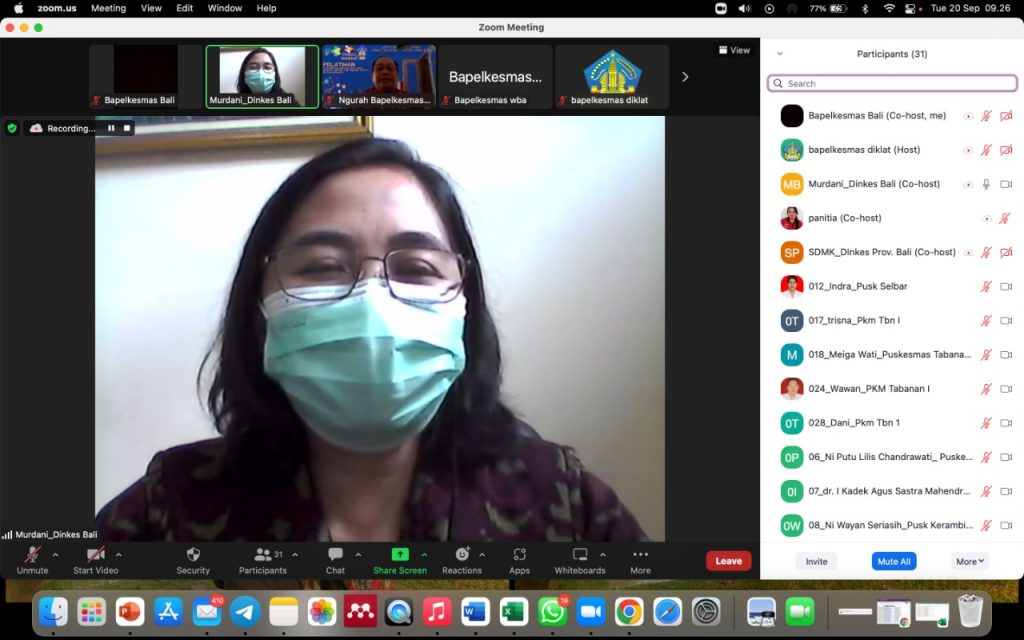Select Murdani_Dinkes Bali video thumbnail
This screenshot has height=640, width=1024.
click(x=262, y=76)
